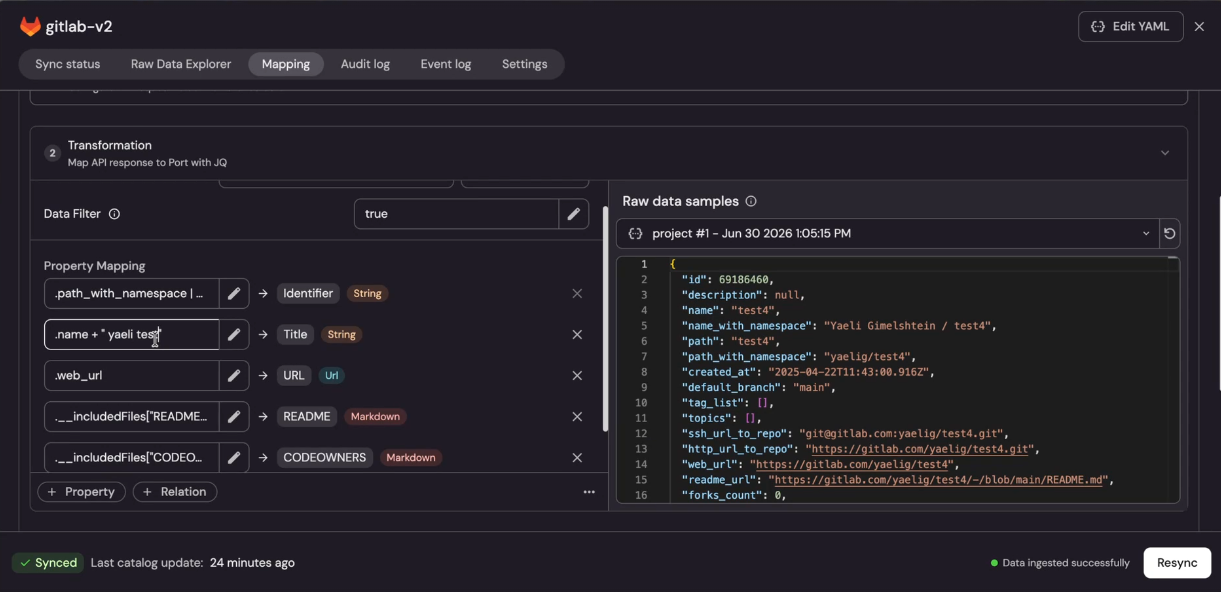
Task: Refresh the raw data samples
Action: [1169, 234]
